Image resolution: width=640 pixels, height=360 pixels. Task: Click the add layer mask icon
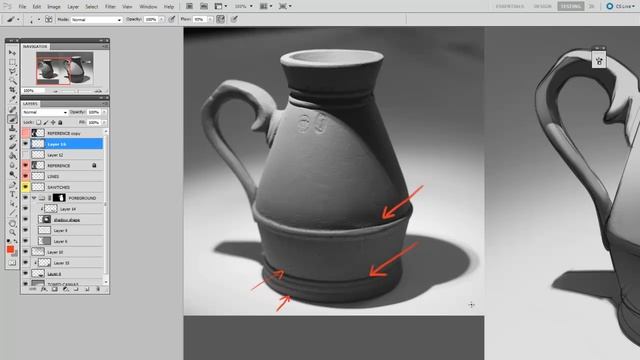[x=54, y=289]
